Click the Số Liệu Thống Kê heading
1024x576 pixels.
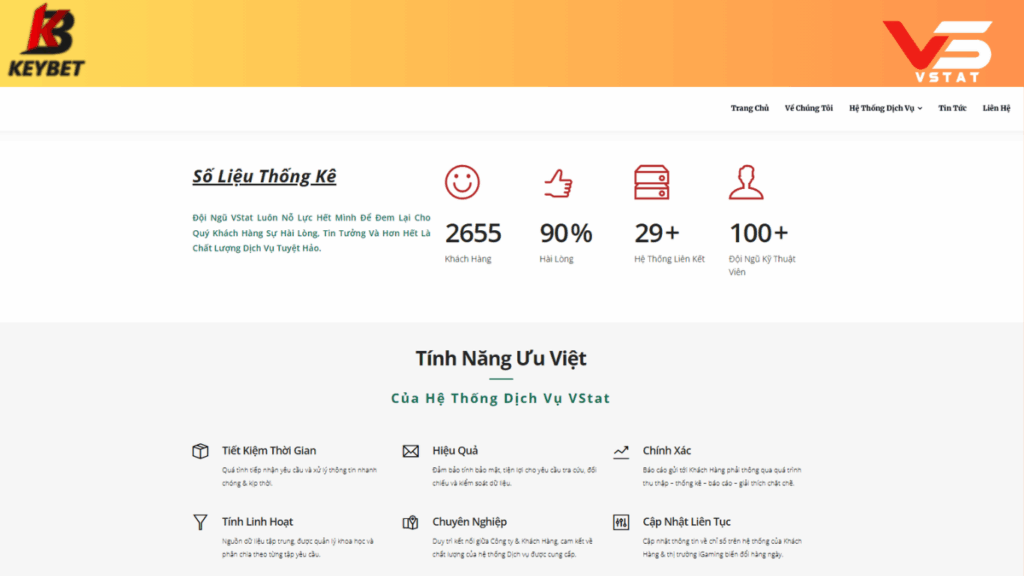(264, 177)
